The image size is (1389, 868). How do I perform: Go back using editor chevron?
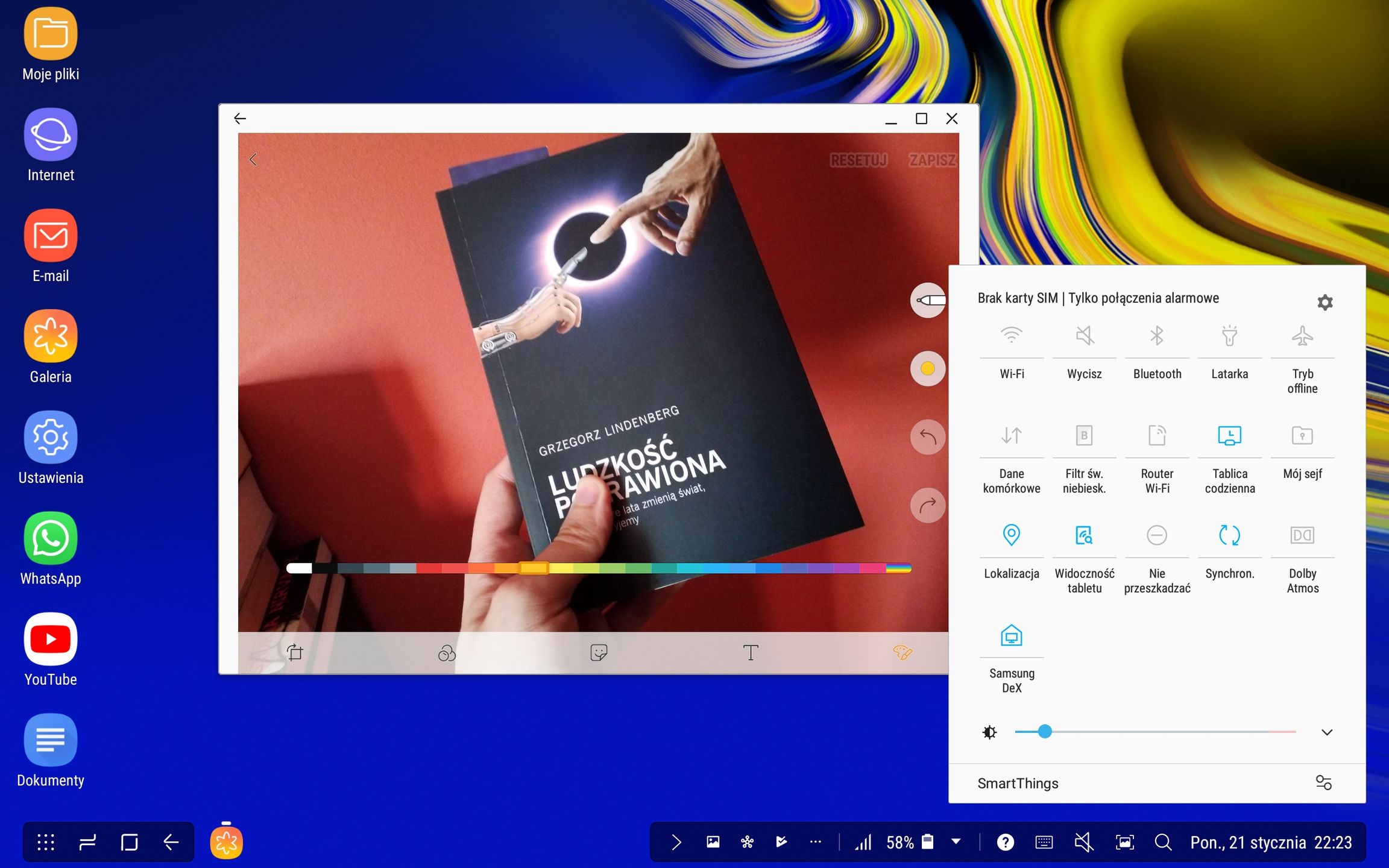pyautogui.click(x=253, y=159)
